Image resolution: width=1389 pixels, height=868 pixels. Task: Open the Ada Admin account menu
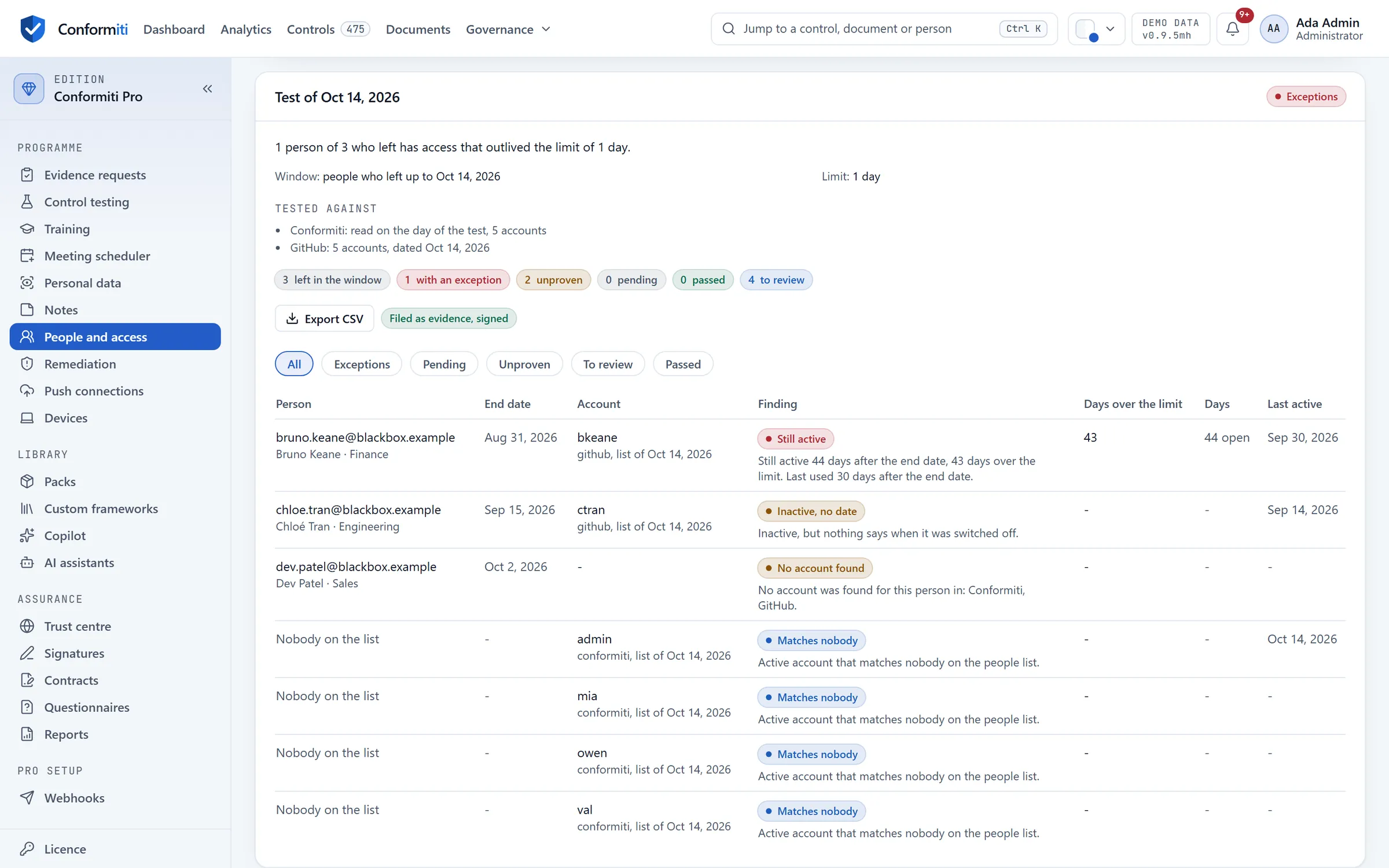pos(1313,29)
